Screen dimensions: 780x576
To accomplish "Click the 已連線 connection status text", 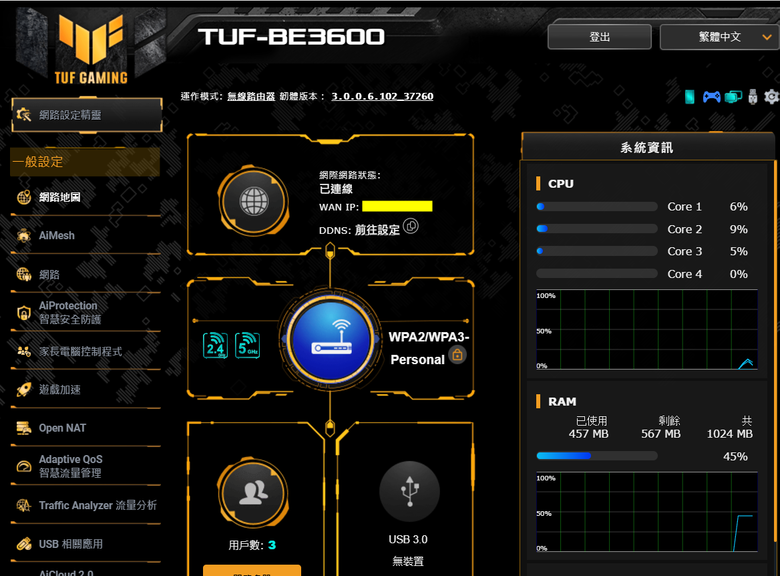I will [x=336, y=189].
